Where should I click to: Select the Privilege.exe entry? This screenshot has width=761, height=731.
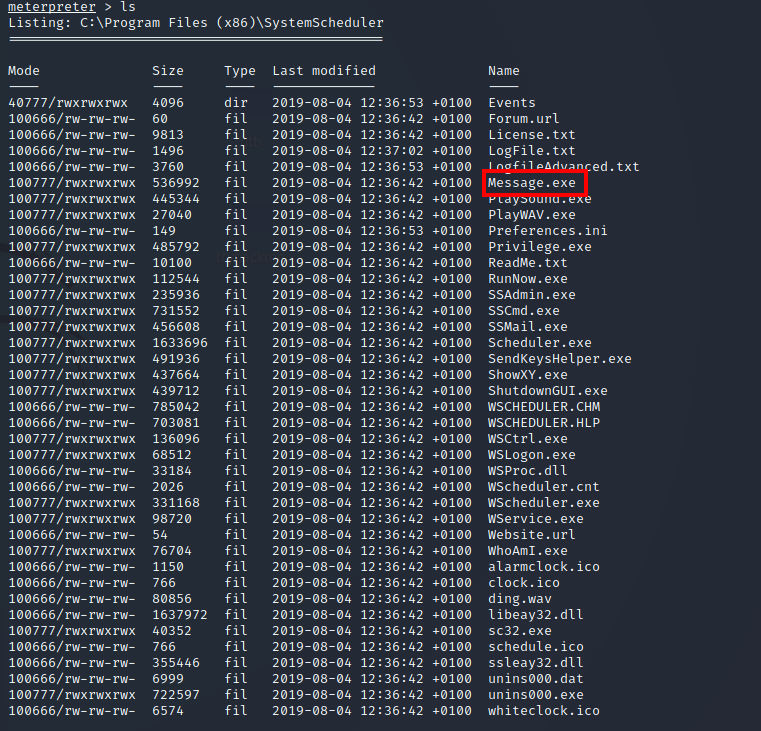pos(539,247)
